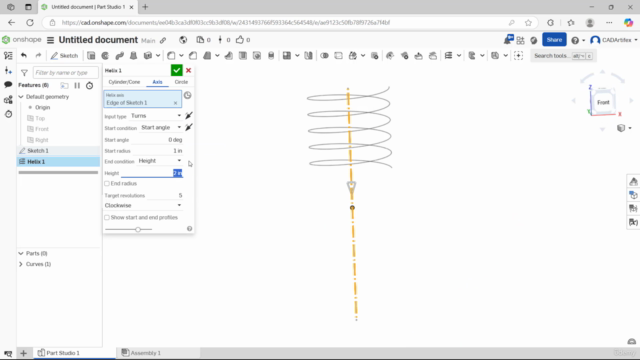Select the Hole tool icon
This screenshot has height=360, width=640.
click(x=257, y=56)
